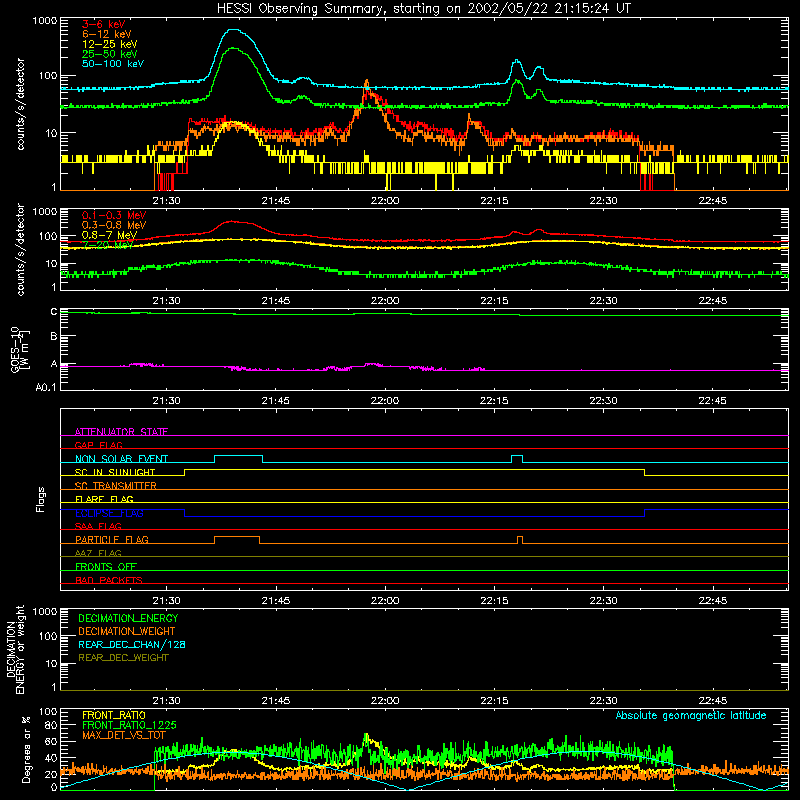Image resolution: width=800 pixels, height=800 pixels.
Task: Select the NON_SOLAR_EVENT flag label
Action: pyautogui.click(x=121, y=459)
